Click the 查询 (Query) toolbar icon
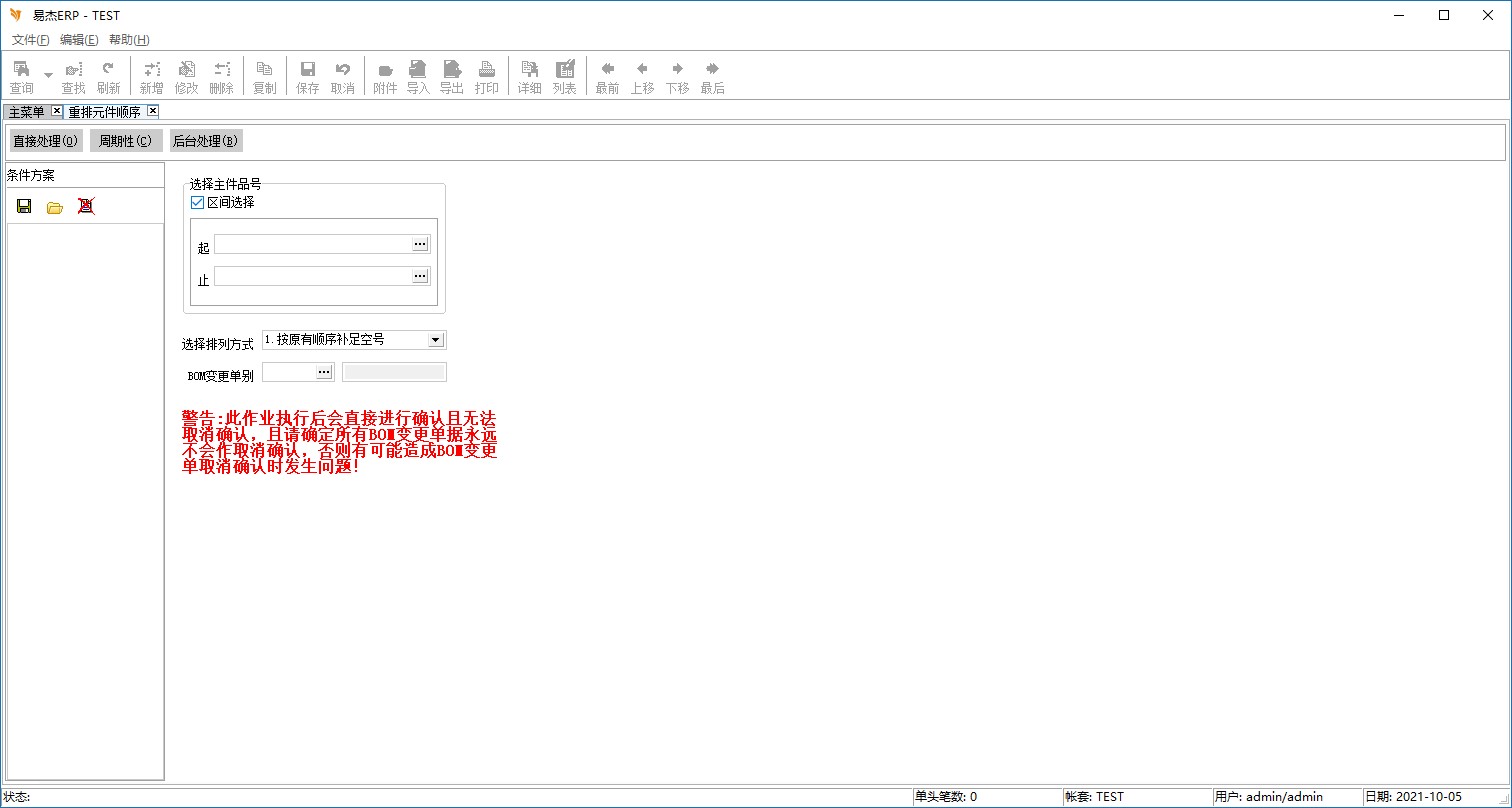This screenshot has height=808, width=1512. point(21,77)
